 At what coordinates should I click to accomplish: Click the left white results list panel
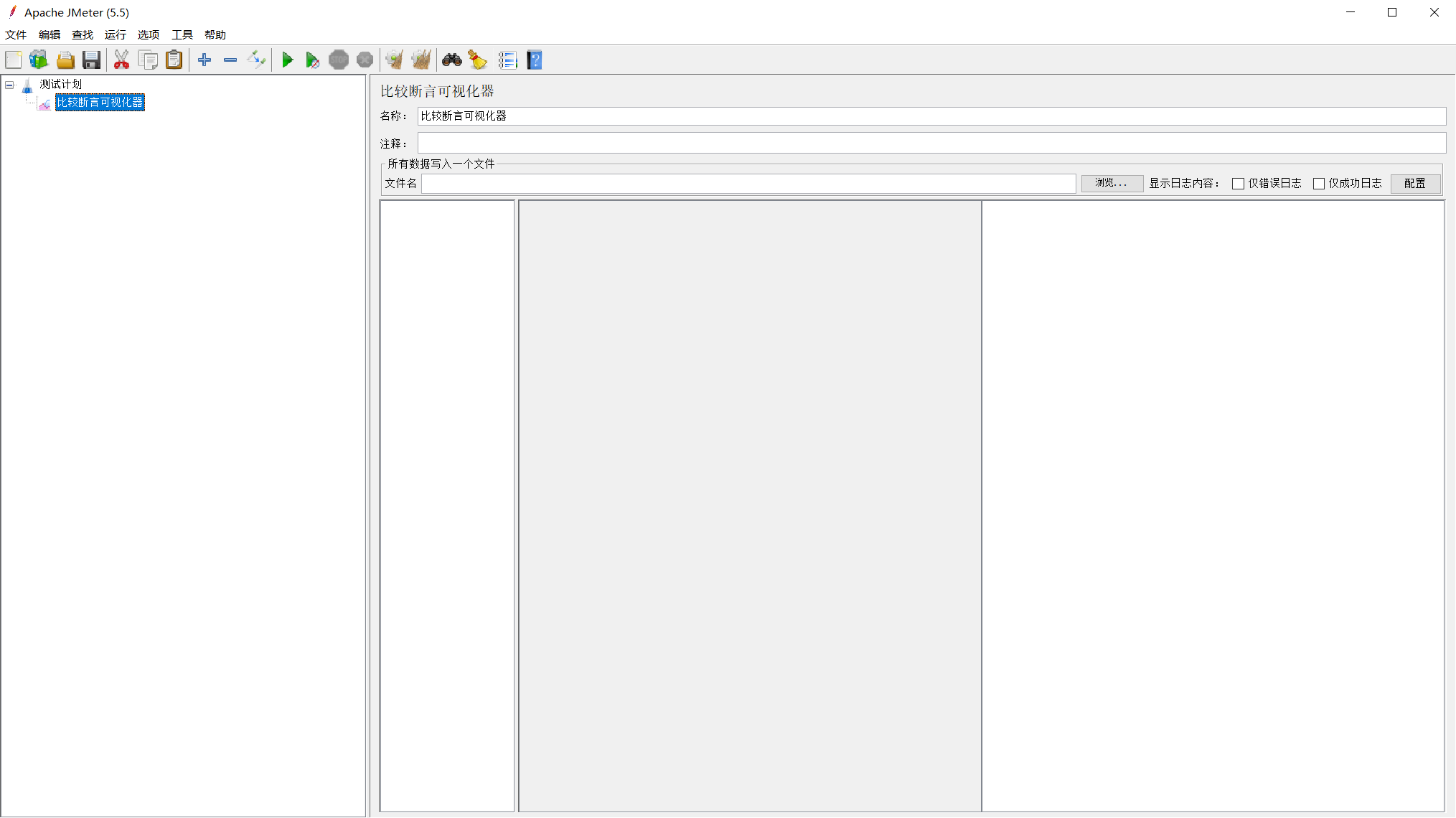click(447, 506)
